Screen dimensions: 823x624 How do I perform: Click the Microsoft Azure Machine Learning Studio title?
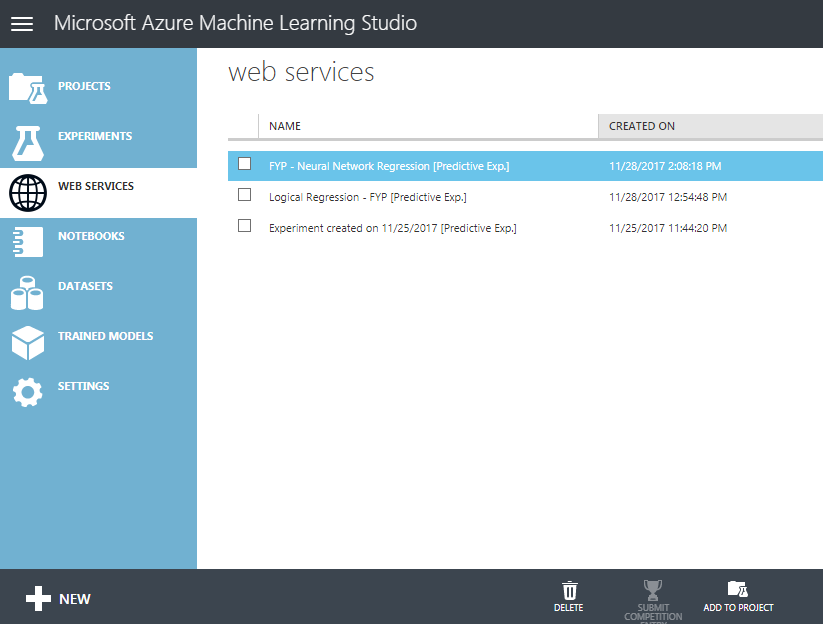(x=235, y=24)
